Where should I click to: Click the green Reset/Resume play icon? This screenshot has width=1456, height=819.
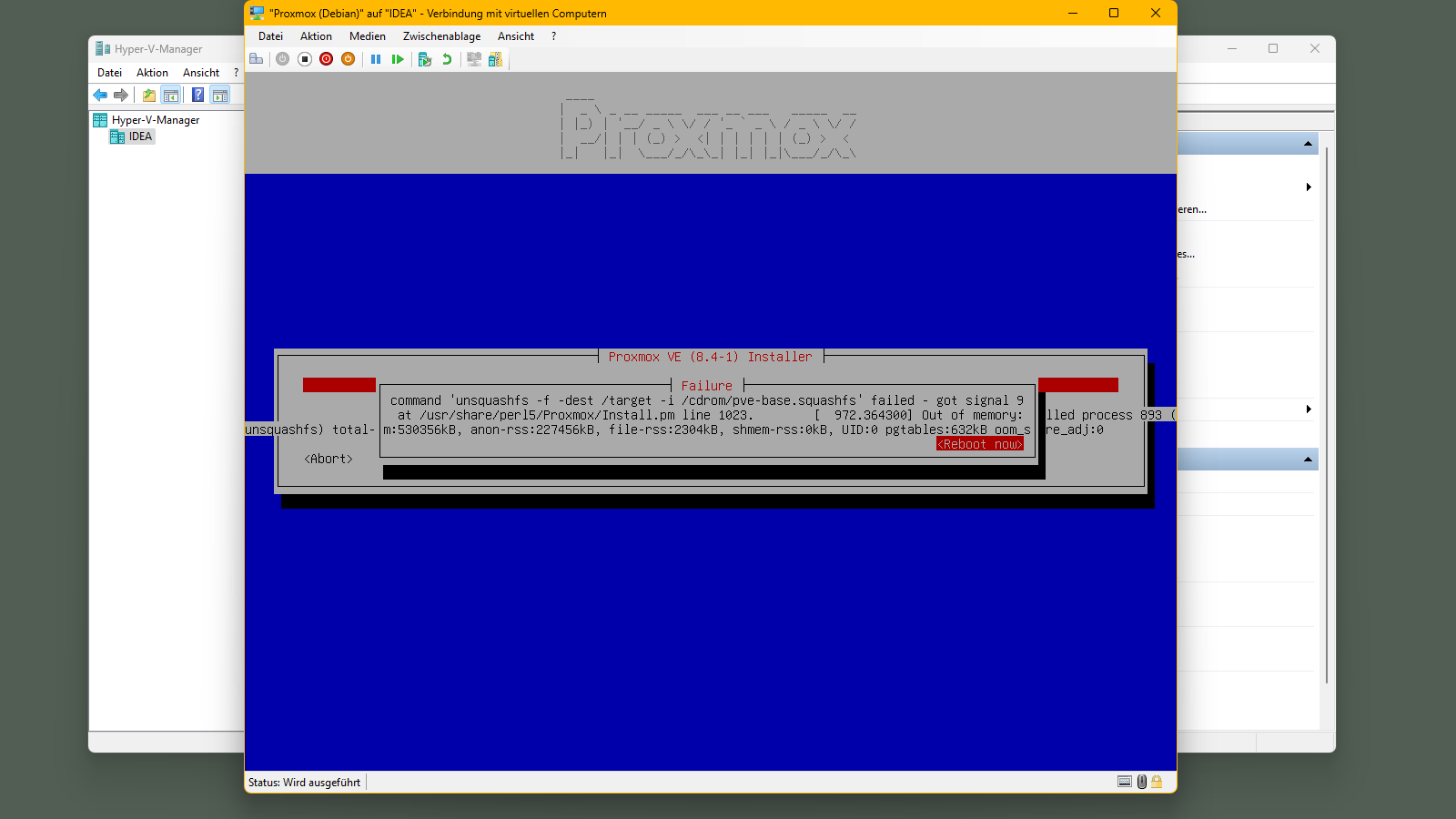(x=398, y=59)
